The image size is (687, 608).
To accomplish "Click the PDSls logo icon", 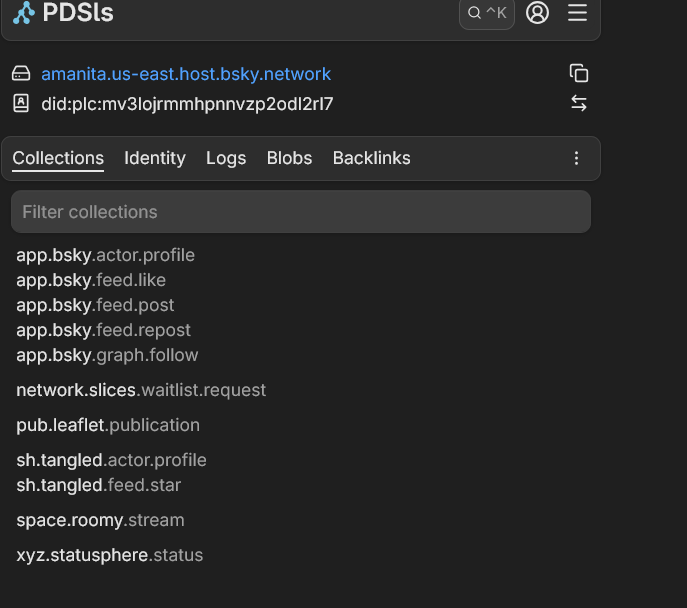I will point(22,13).
